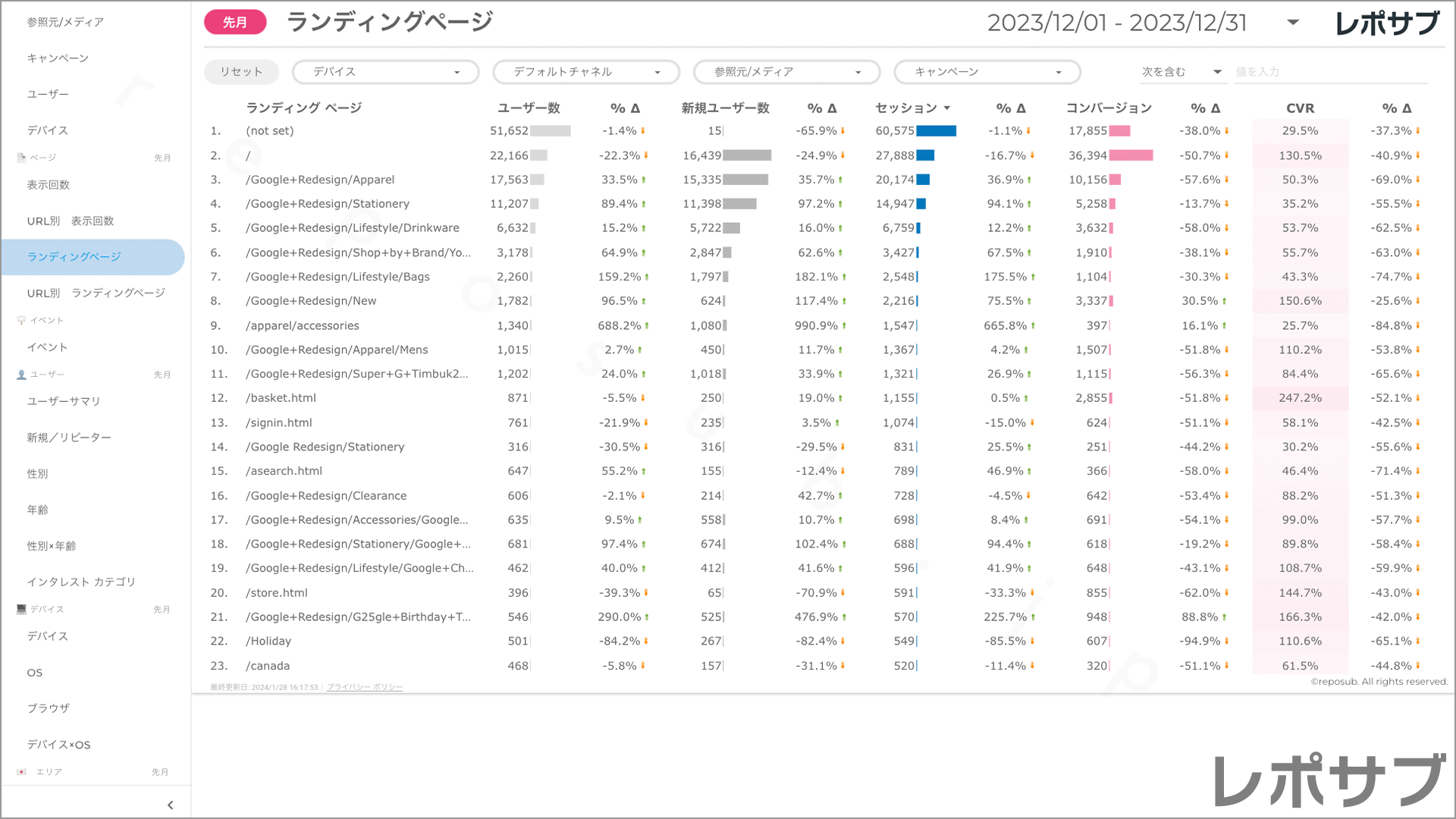The width and height of the screenshot is (1456, 819).
Task: Click the 先月 pink button
Action: [x=235, y=23]
